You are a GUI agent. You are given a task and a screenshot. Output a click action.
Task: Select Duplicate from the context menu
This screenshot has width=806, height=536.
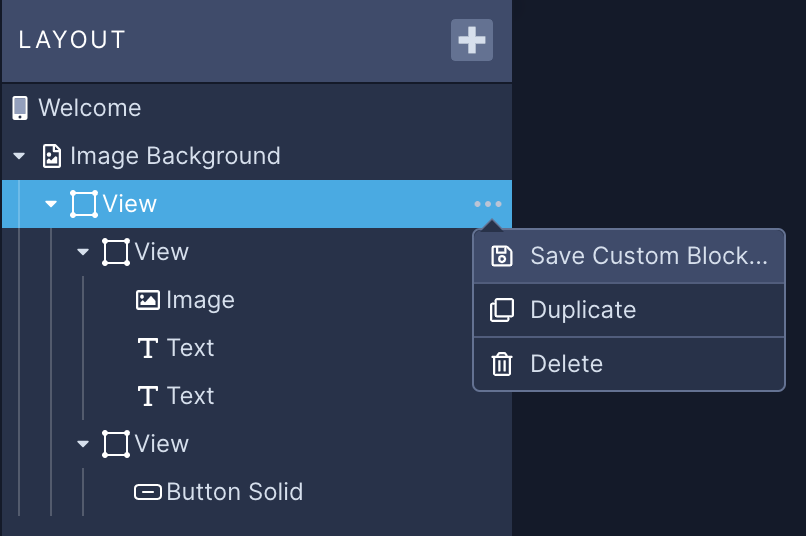tap(583, 310)
